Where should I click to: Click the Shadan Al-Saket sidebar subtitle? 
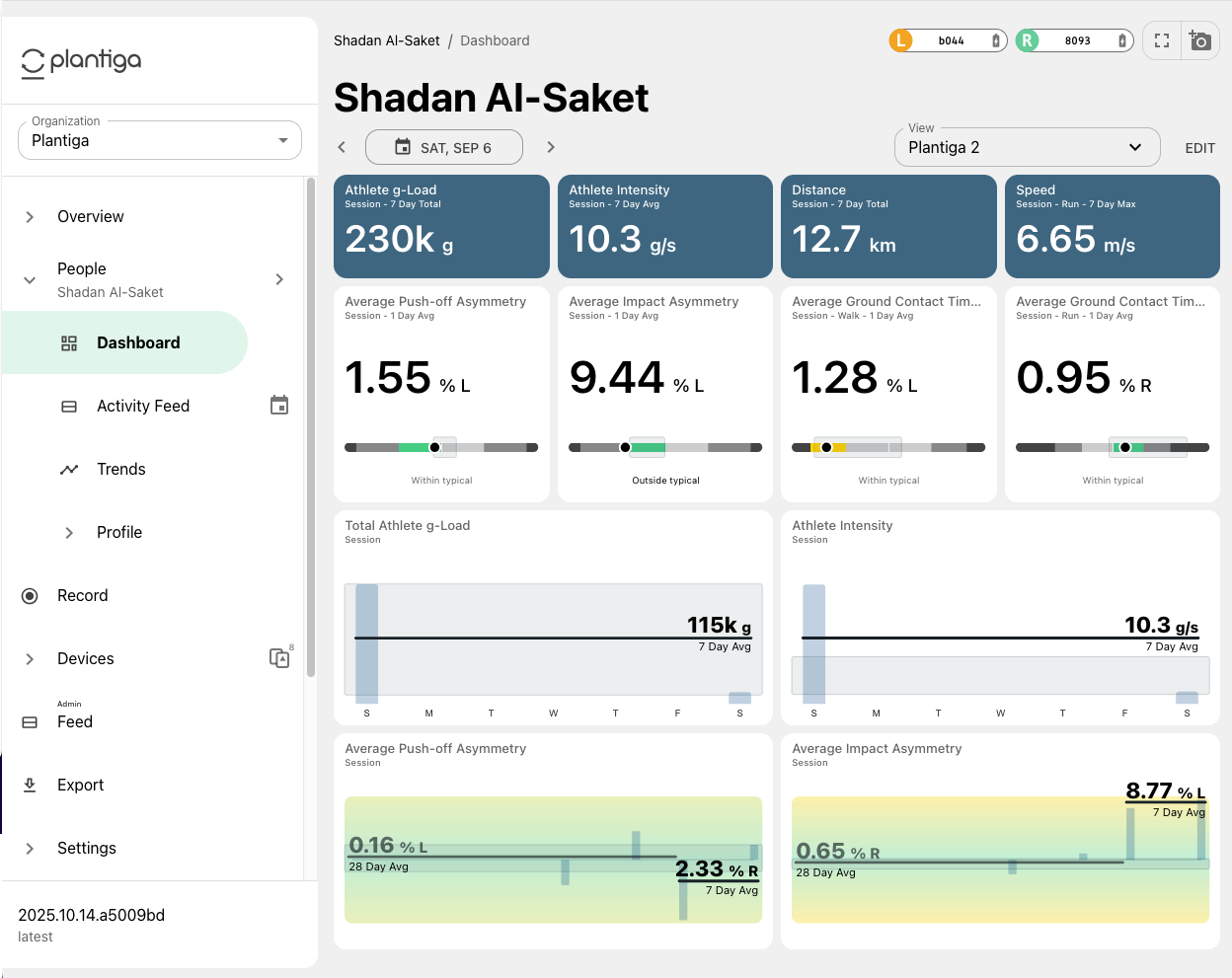click(111, 292)
